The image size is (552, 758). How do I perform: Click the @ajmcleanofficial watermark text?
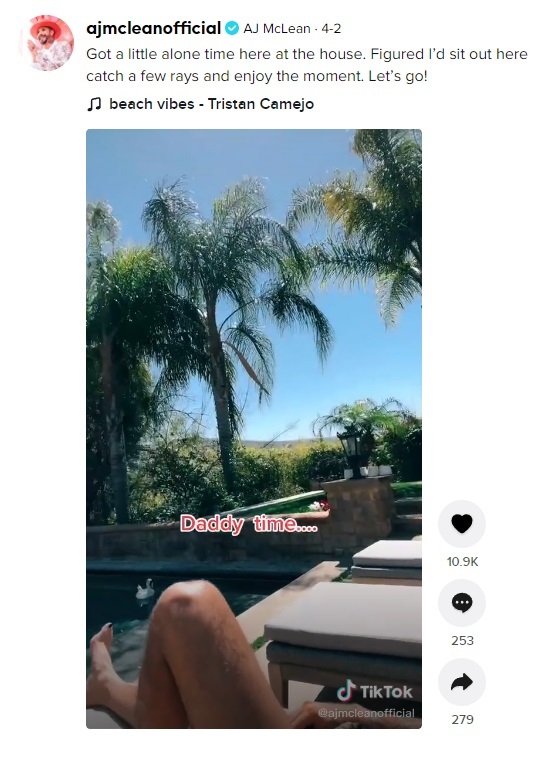tap(366, 713)
